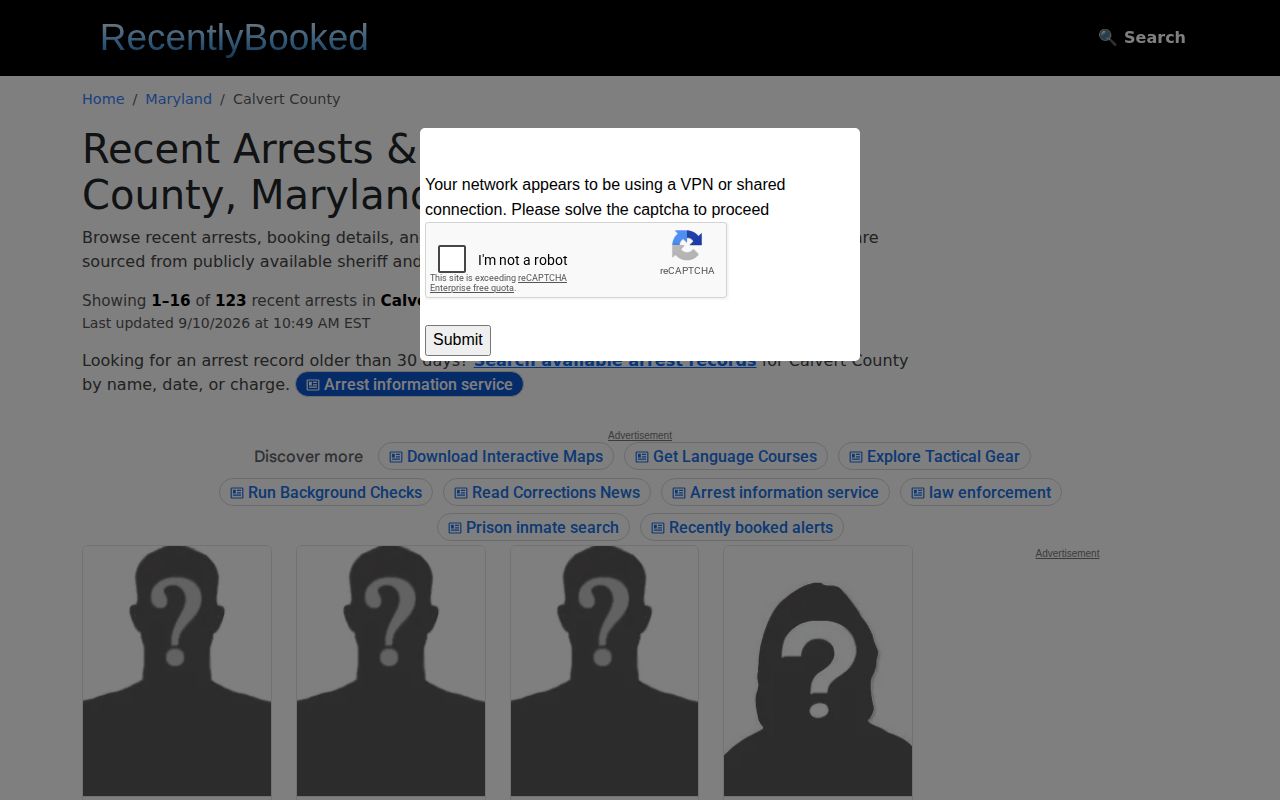Screen dimensions: 1280x800
Task: Open Download Interactive Maps ad link
Action: pyautogui.click(x=496, y=457)
